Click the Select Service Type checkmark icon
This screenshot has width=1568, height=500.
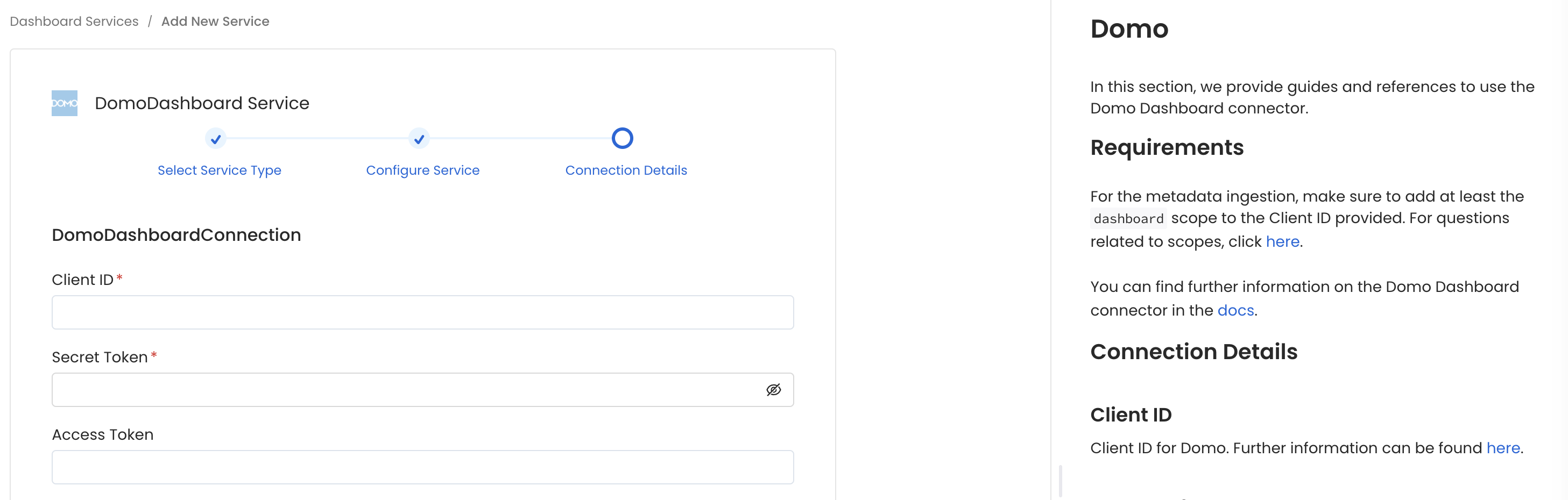click(216, 139)
